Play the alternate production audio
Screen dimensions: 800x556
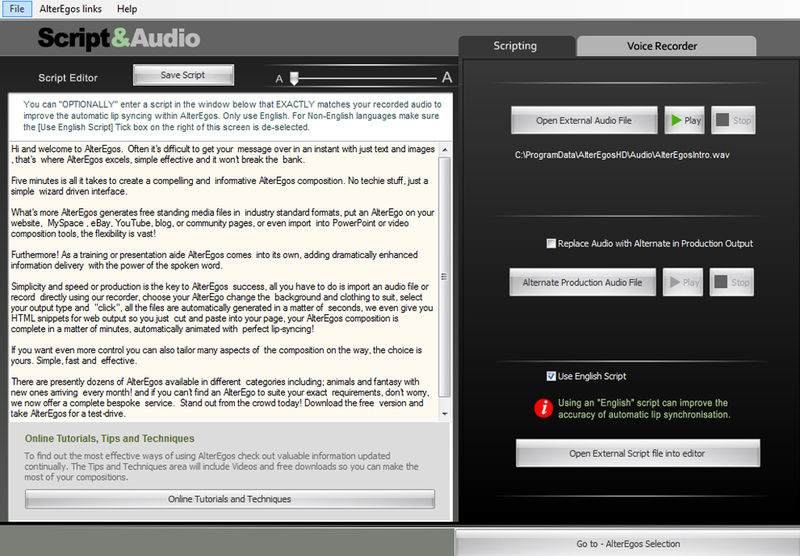point(683,282)
